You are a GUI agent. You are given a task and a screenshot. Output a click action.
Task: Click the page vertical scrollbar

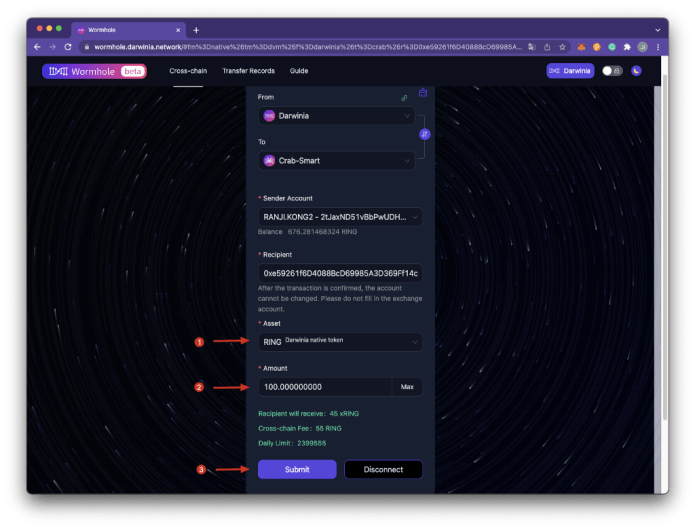tap(665, 248)
